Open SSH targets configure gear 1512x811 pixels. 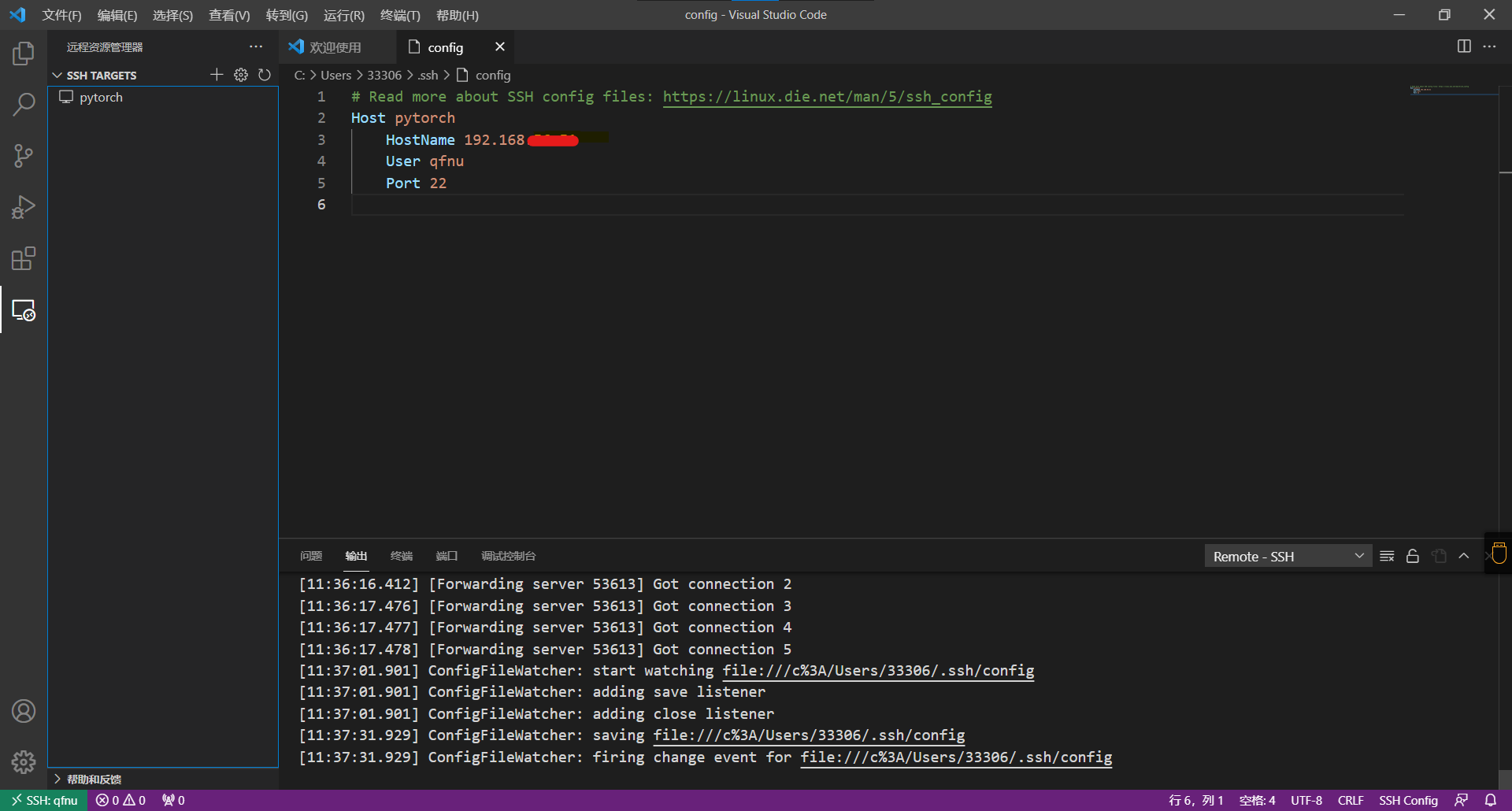click(x=241, y=75)
